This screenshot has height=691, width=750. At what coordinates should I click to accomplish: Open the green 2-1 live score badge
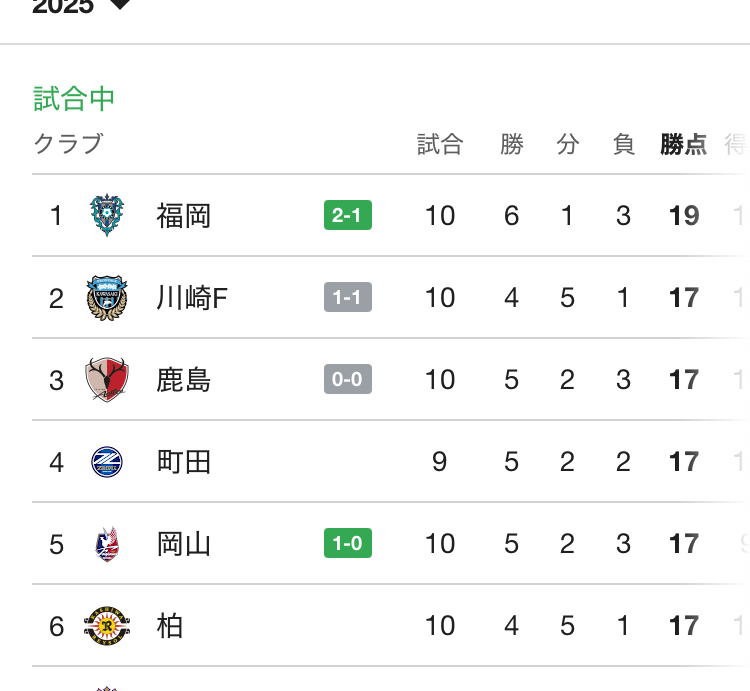click(x=348, y=215)
